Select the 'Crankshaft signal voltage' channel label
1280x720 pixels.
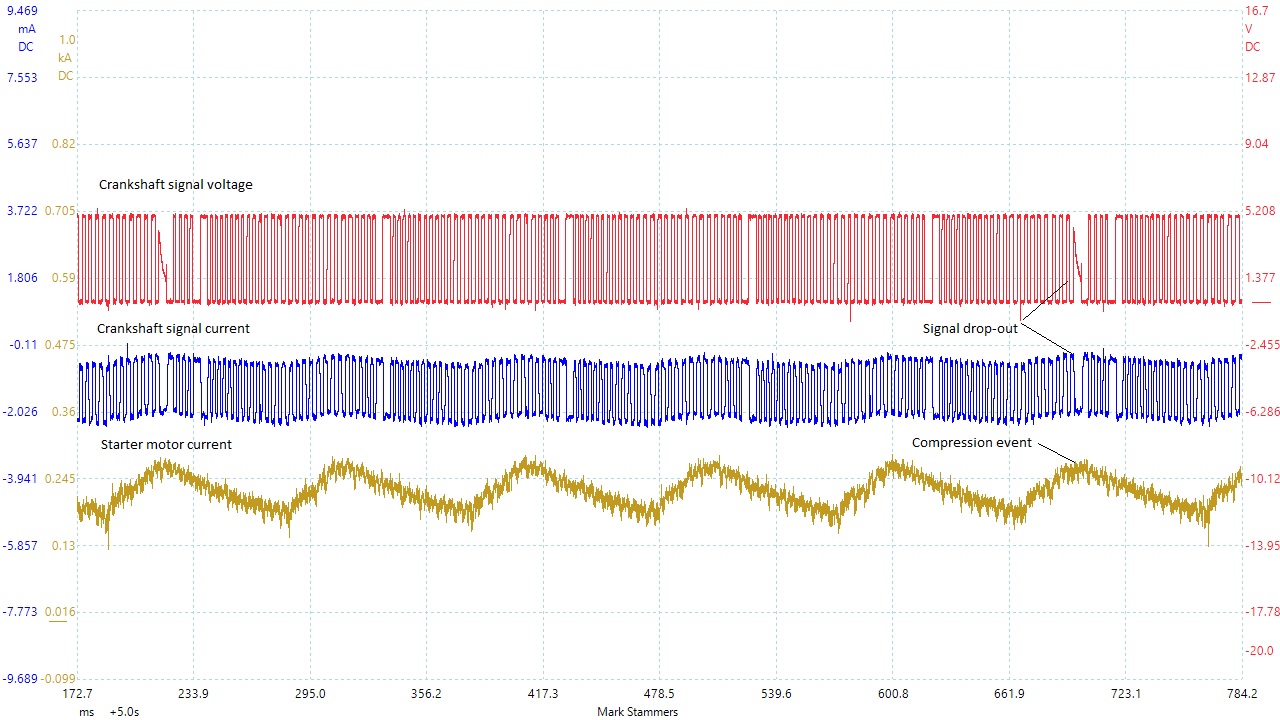click(x=175, y=184)
